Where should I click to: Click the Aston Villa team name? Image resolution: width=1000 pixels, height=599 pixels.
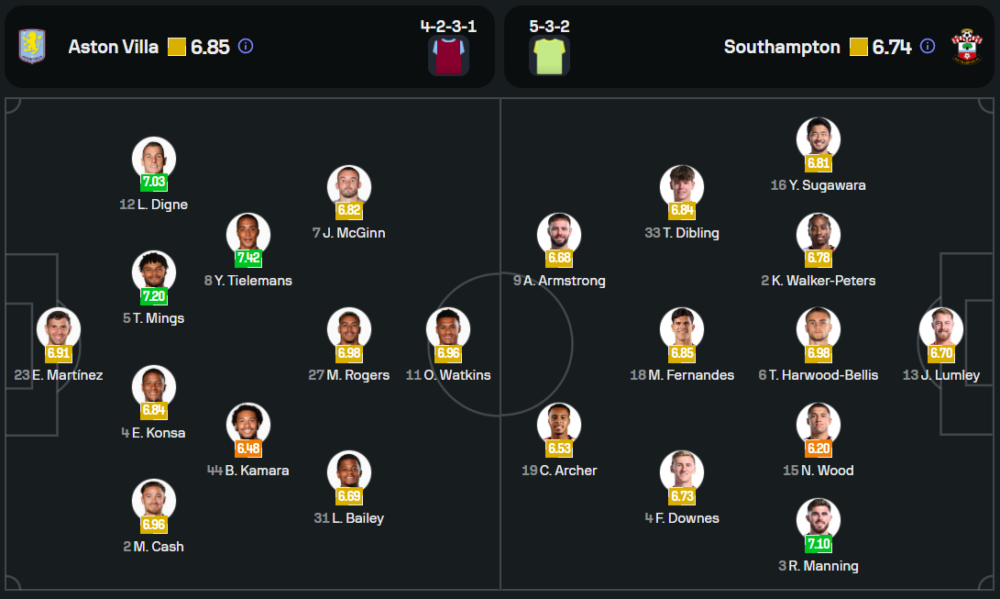click(113, 47)
